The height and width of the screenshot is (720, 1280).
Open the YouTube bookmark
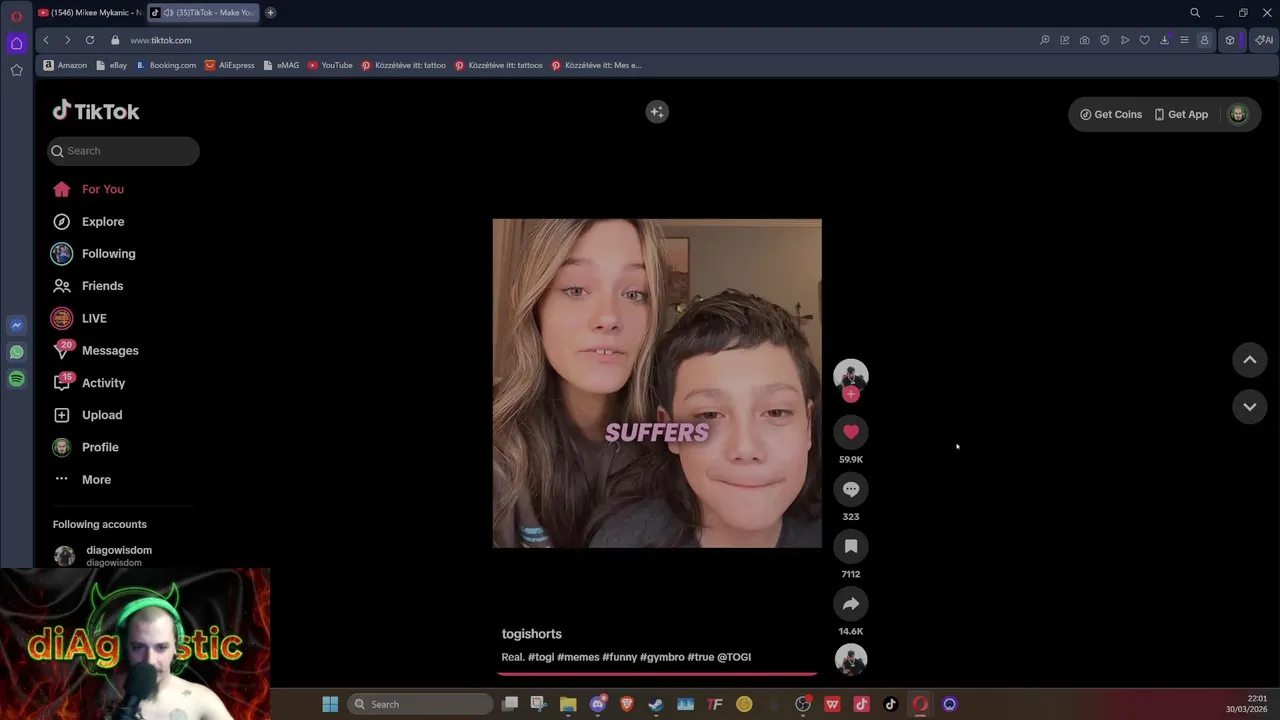(x=330, y=65)
